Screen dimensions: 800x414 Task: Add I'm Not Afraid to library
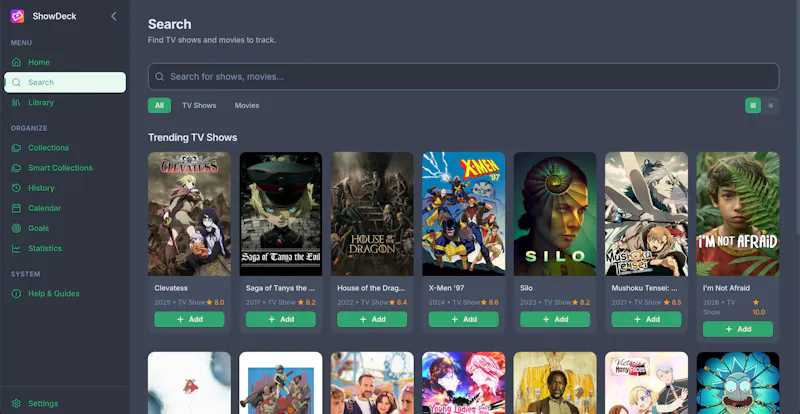point(738,329)
